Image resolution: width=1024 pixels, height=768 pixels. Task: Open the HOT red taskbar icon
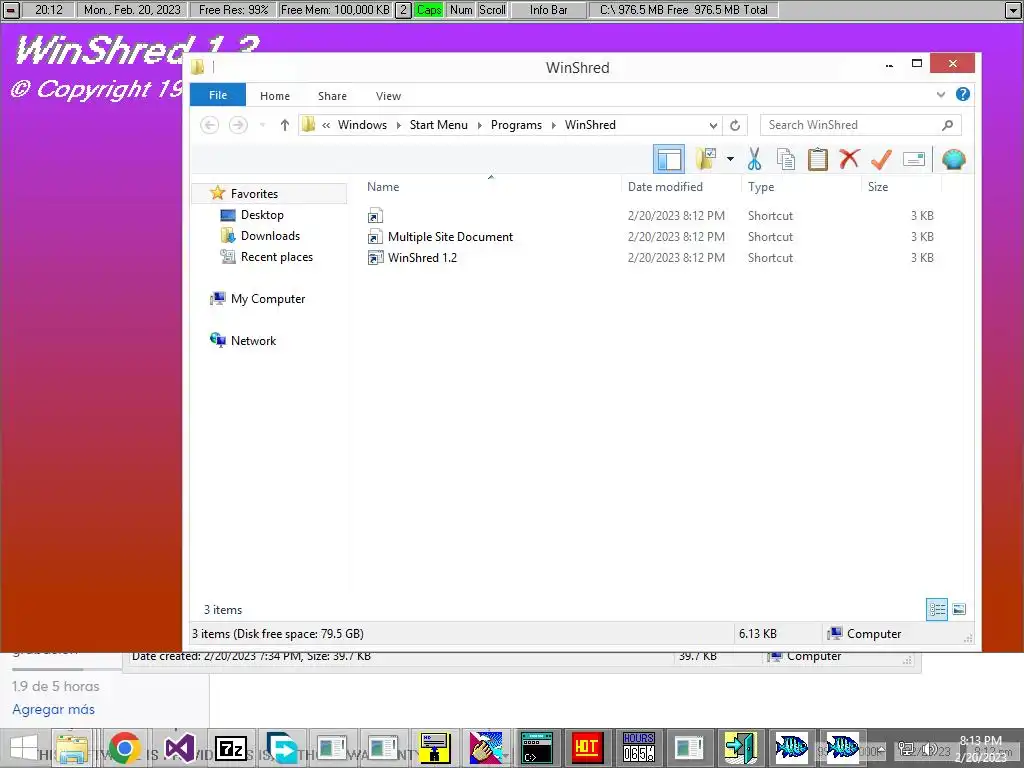(x=586, y=748)
